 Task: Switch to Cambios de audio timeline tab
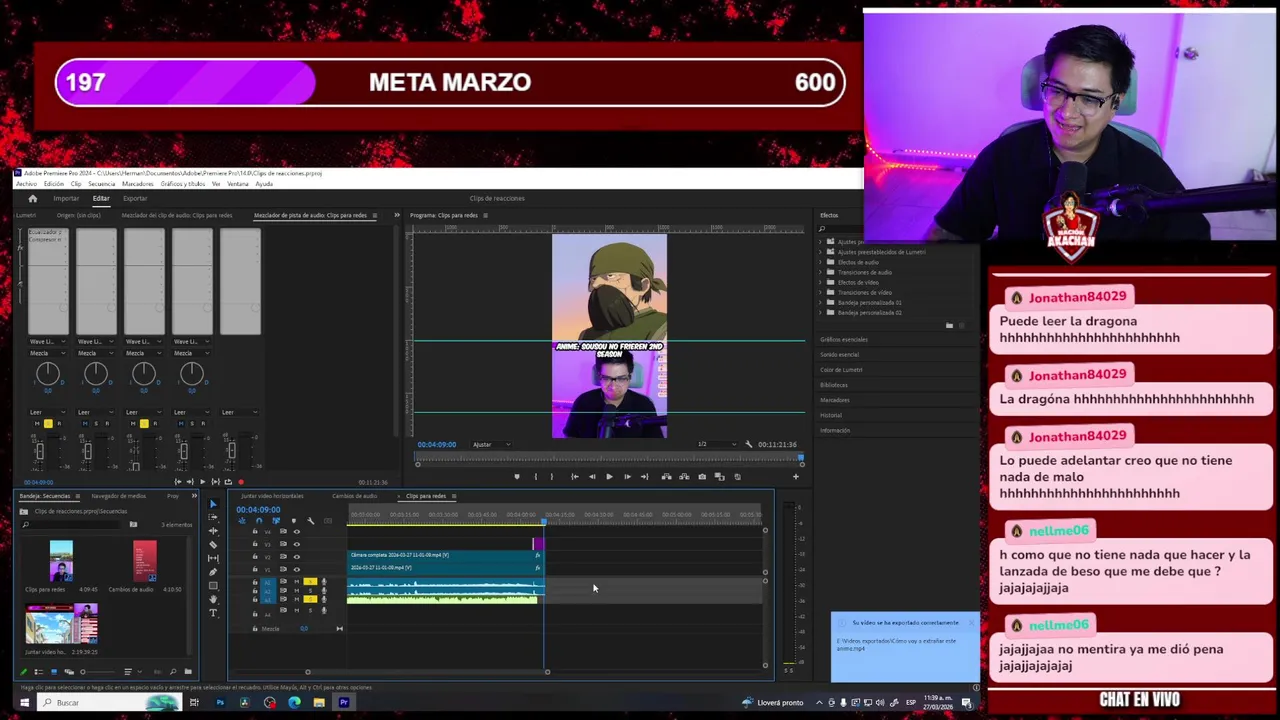pyautogui.click(x=355, y=496)
